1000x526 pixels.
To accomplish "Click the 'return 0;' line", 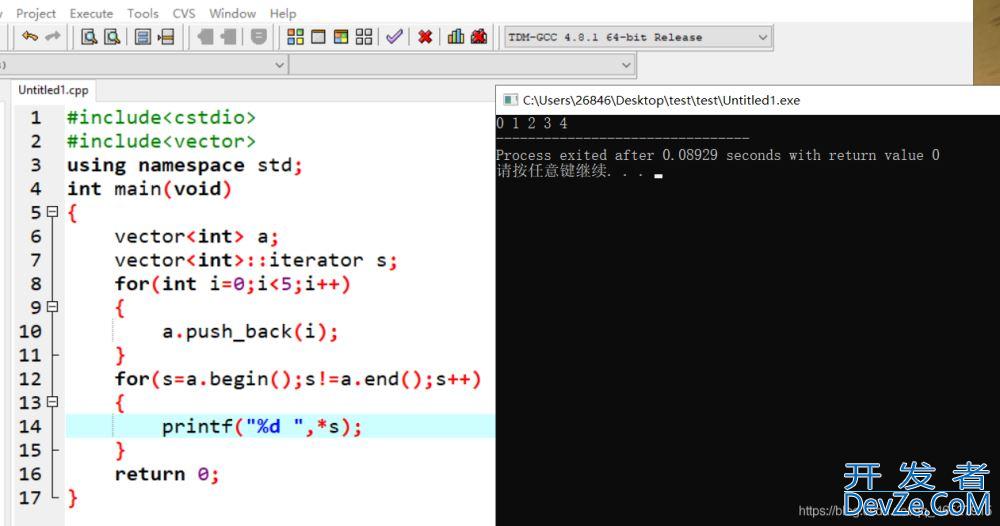I will [x=167, y=474].
